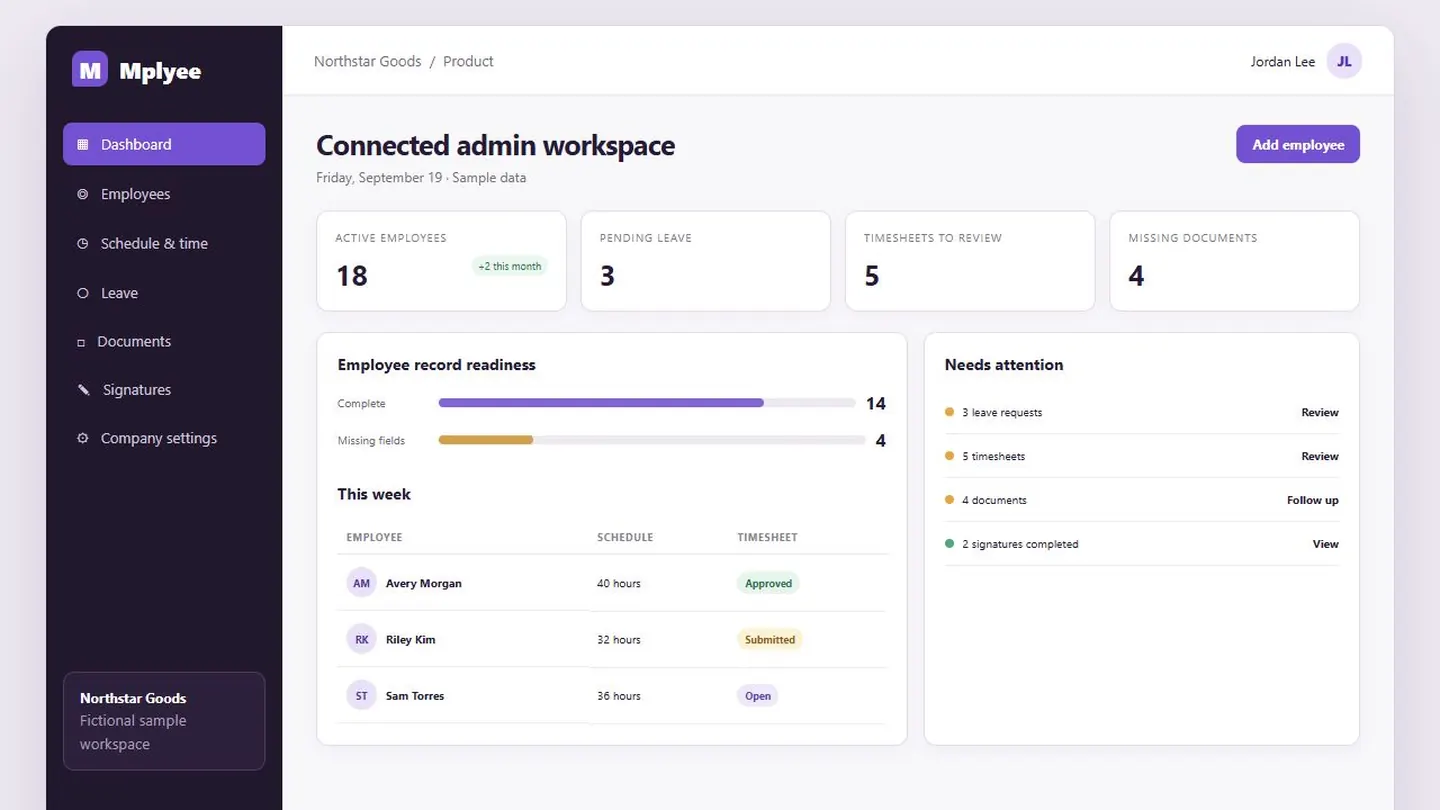Follow up on 4 documents
The image size is (1440, 810).
click(1312, 500)
